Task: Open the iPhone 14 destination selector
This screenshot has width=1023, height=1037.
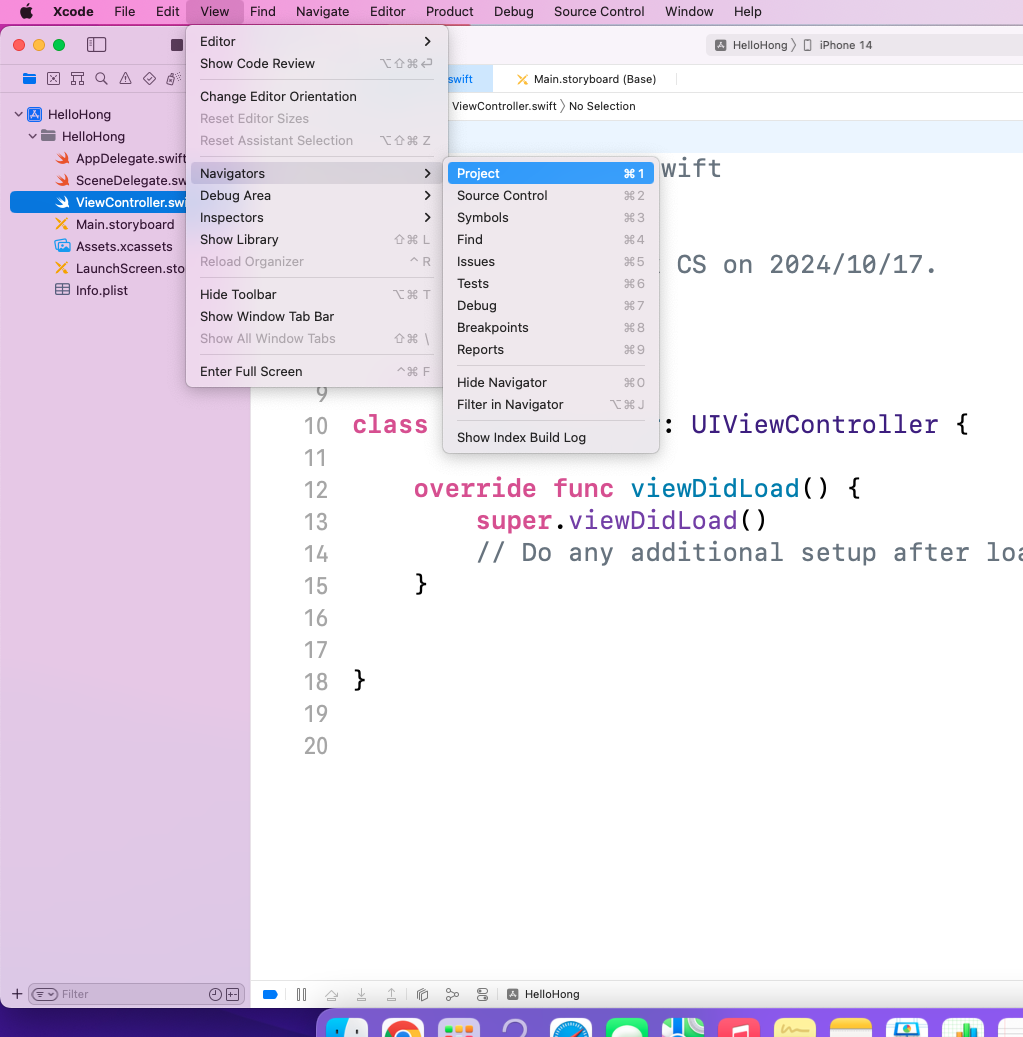Action: tap(838, 45)
